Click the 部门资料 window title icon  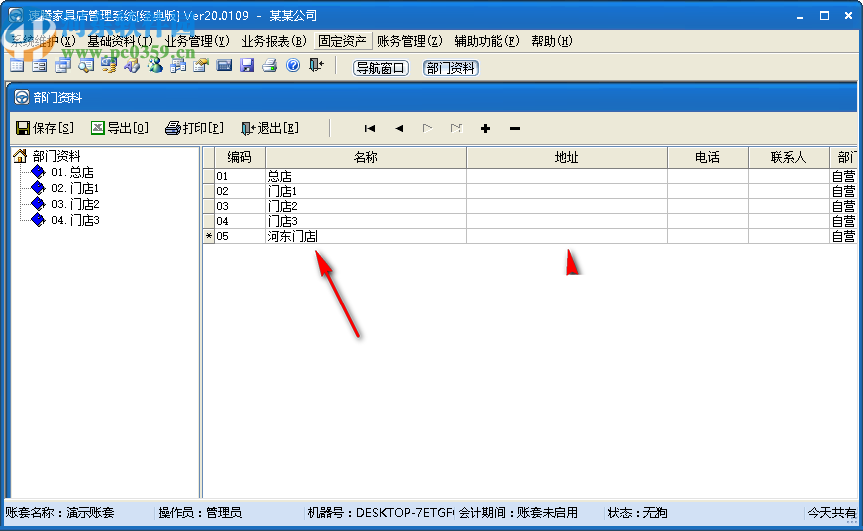coord(21,97)
